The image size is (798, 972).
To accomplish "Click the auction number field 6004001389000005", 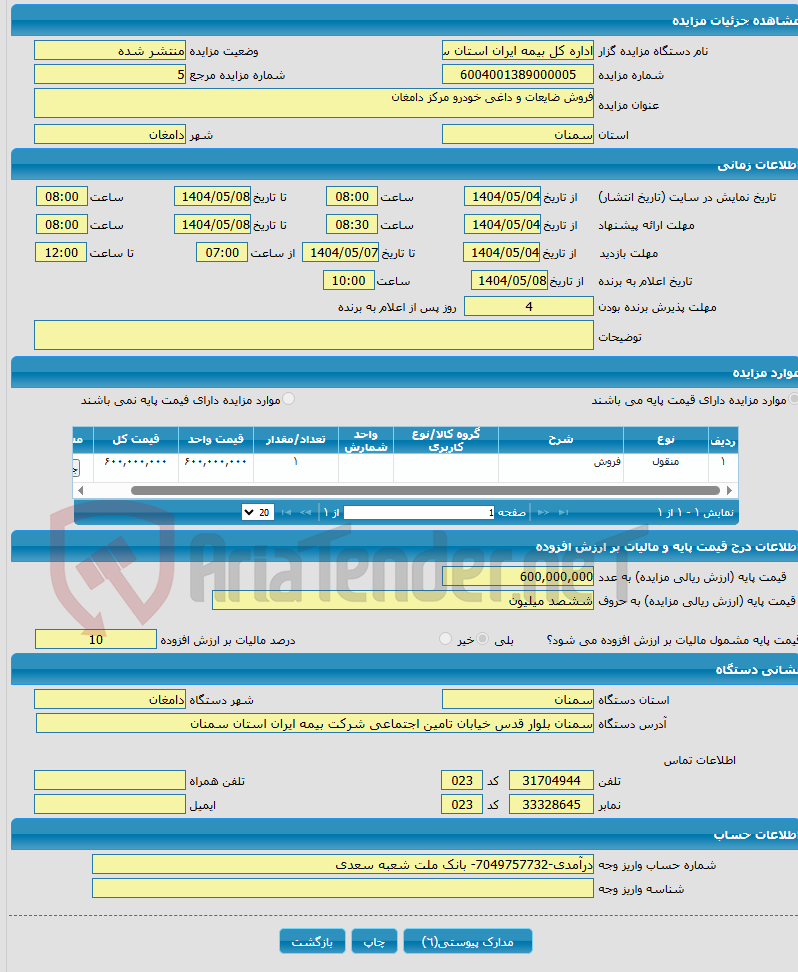I will (x=518, y=74).
